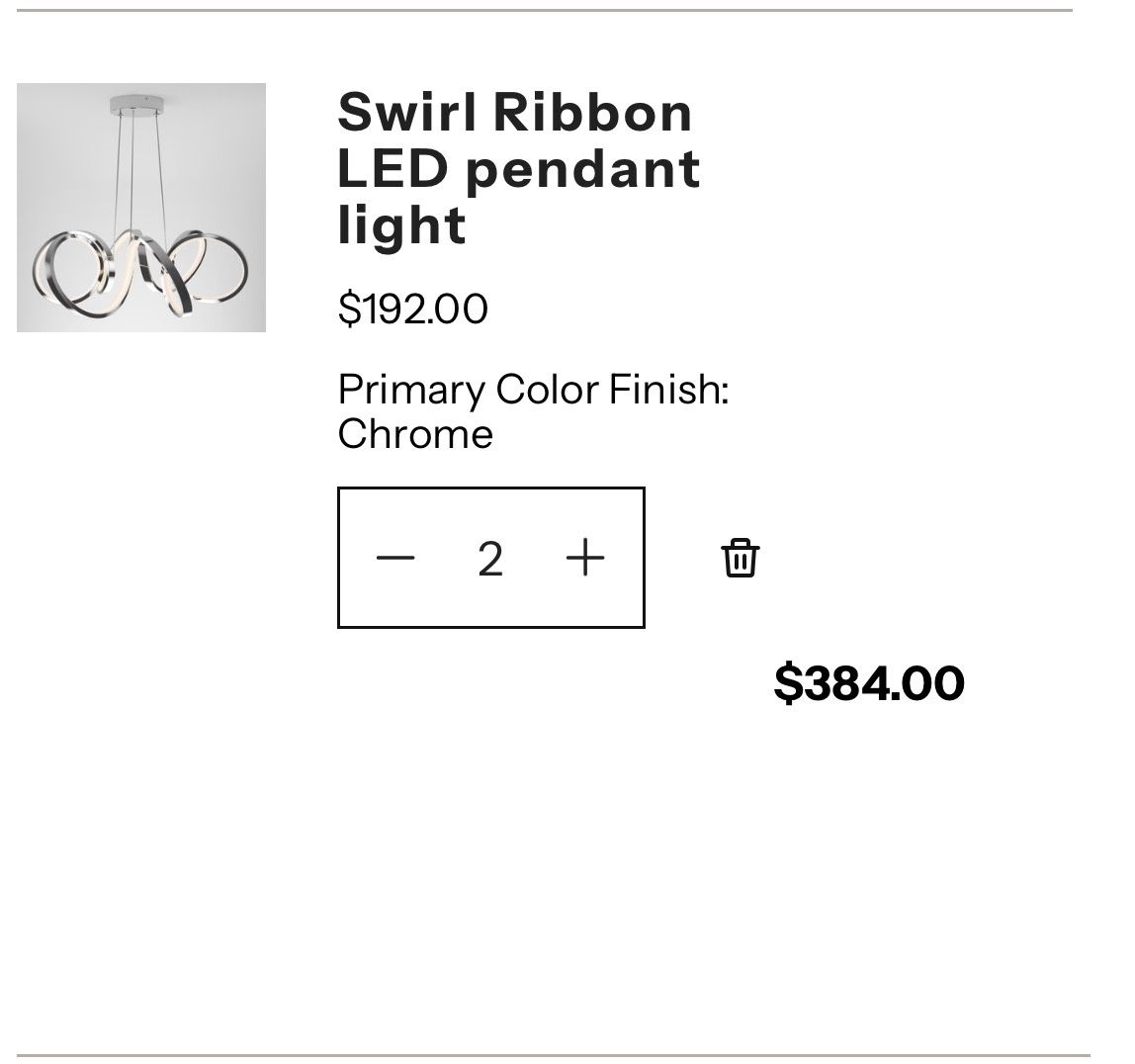Click the bin icon beside the quantity box
Image resolution: width=1135 pixels, height=1064 pixels.
pos(740,558)
